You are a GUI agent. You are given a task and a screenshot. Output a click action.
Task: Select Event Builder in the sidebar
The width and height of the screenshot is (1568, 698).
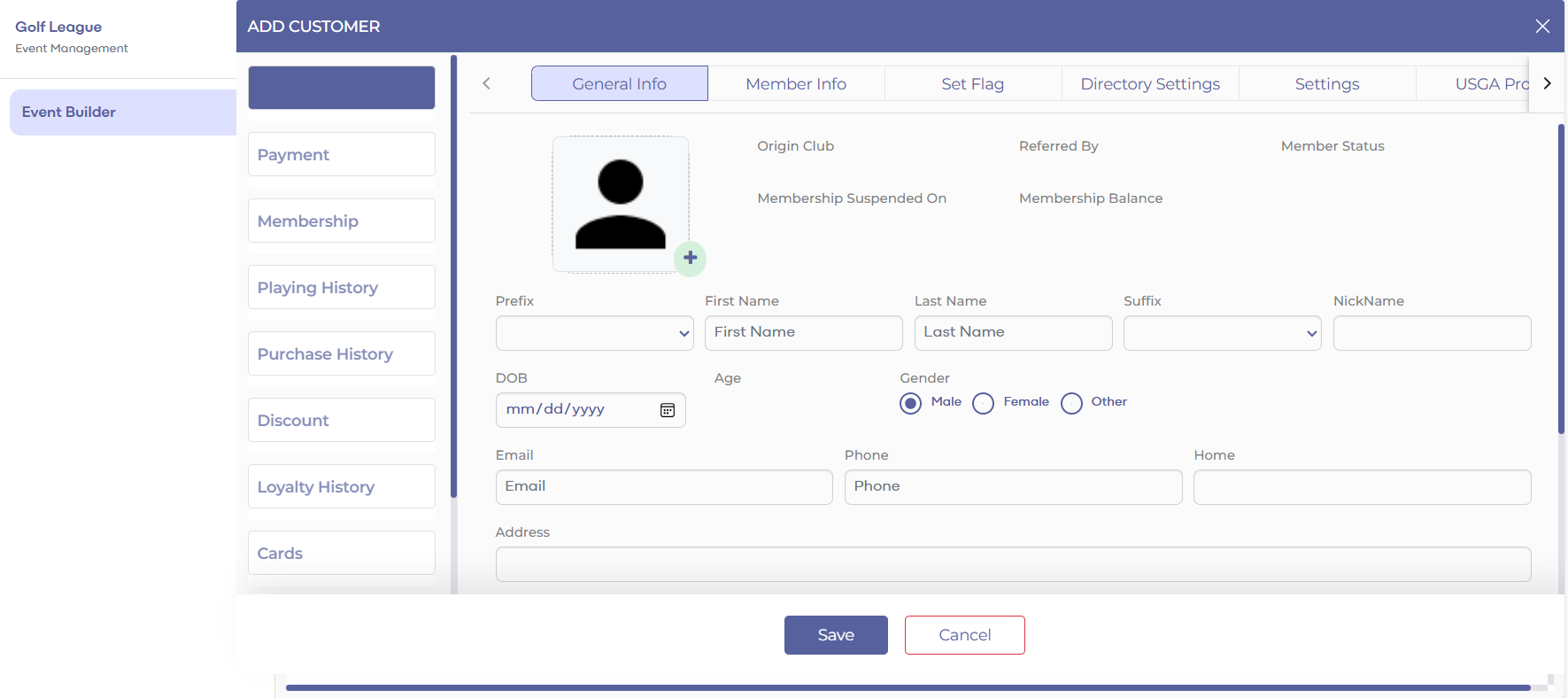click(x=122, y=112)
